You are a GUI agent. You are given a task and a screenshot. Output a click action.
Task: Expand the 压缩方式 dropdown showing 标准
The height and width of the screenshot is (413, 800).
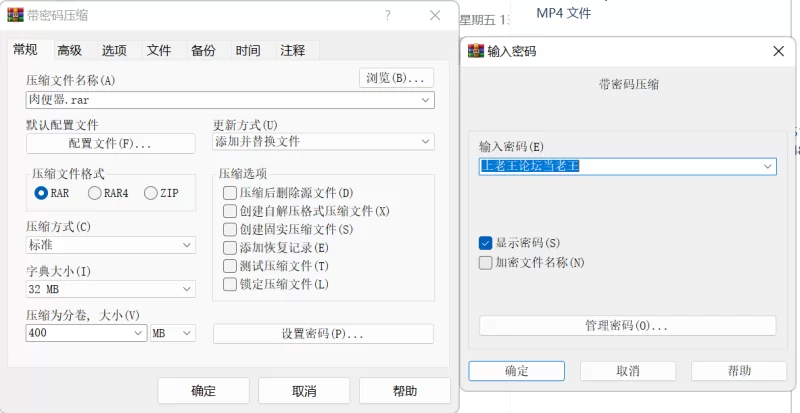pos(111,245)
